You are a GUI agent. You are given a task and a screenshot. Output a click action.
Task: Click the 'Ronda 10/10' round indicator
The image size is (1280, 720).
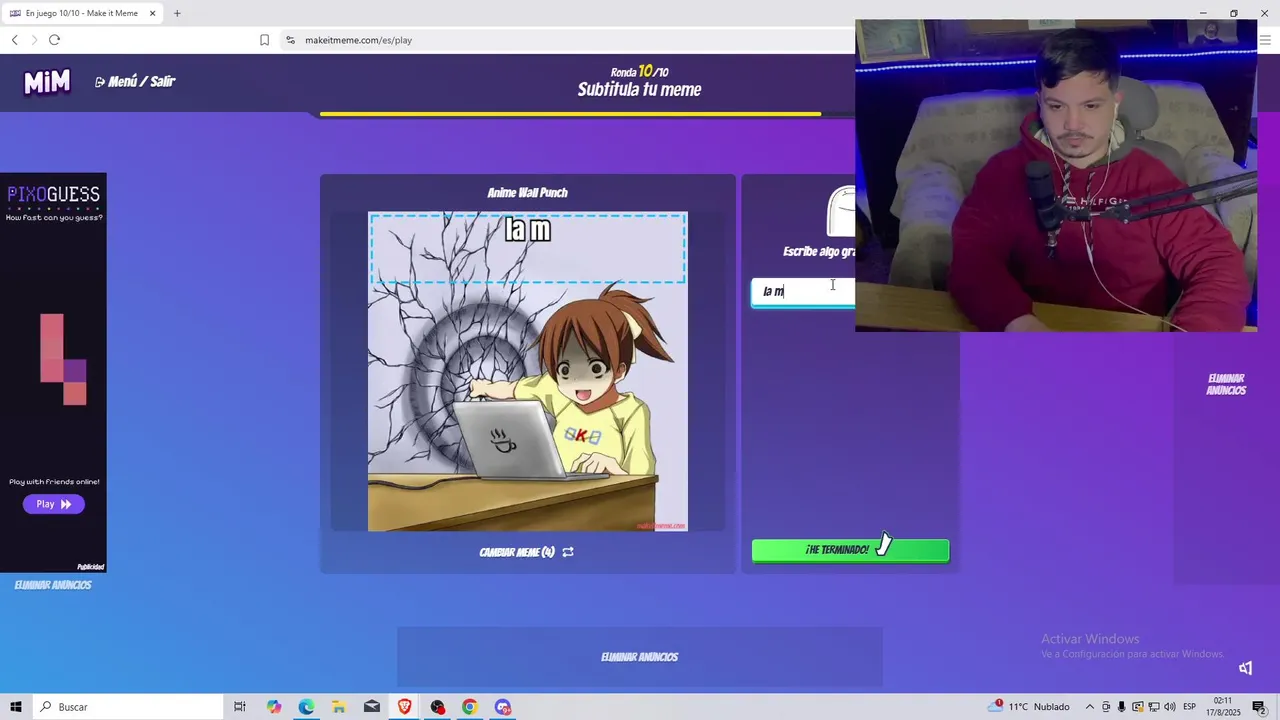pos(639,72)
